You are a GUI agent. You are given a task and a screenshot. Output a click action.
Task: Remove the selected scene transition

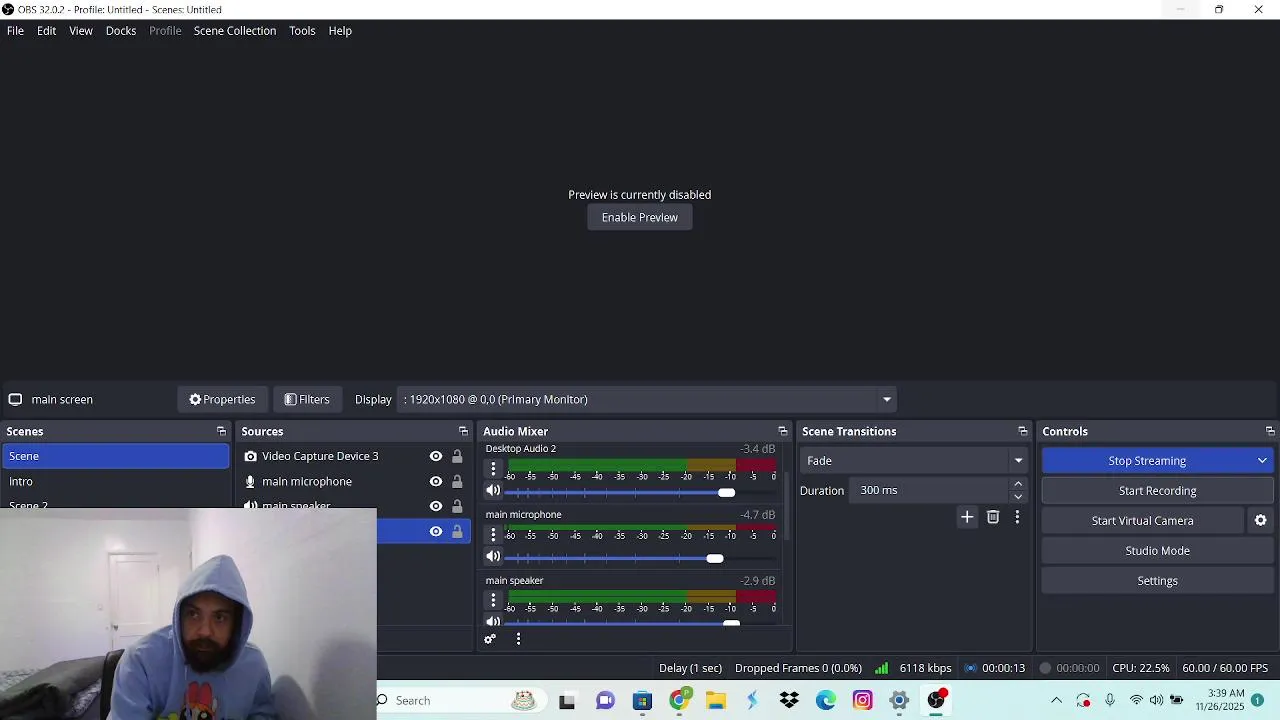point(993,517)
